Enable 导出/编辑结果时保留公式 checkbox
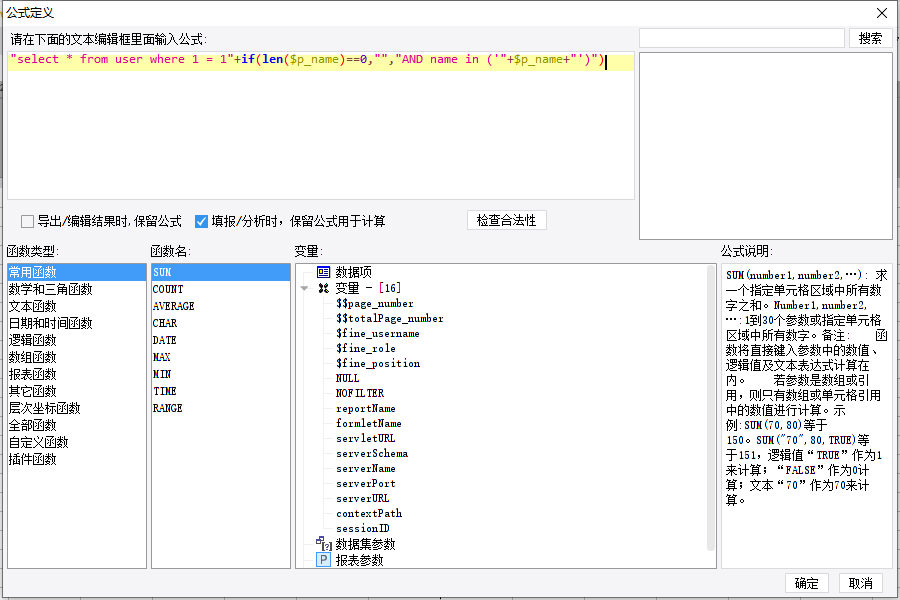900x600 pixels. tap(27, 222)
